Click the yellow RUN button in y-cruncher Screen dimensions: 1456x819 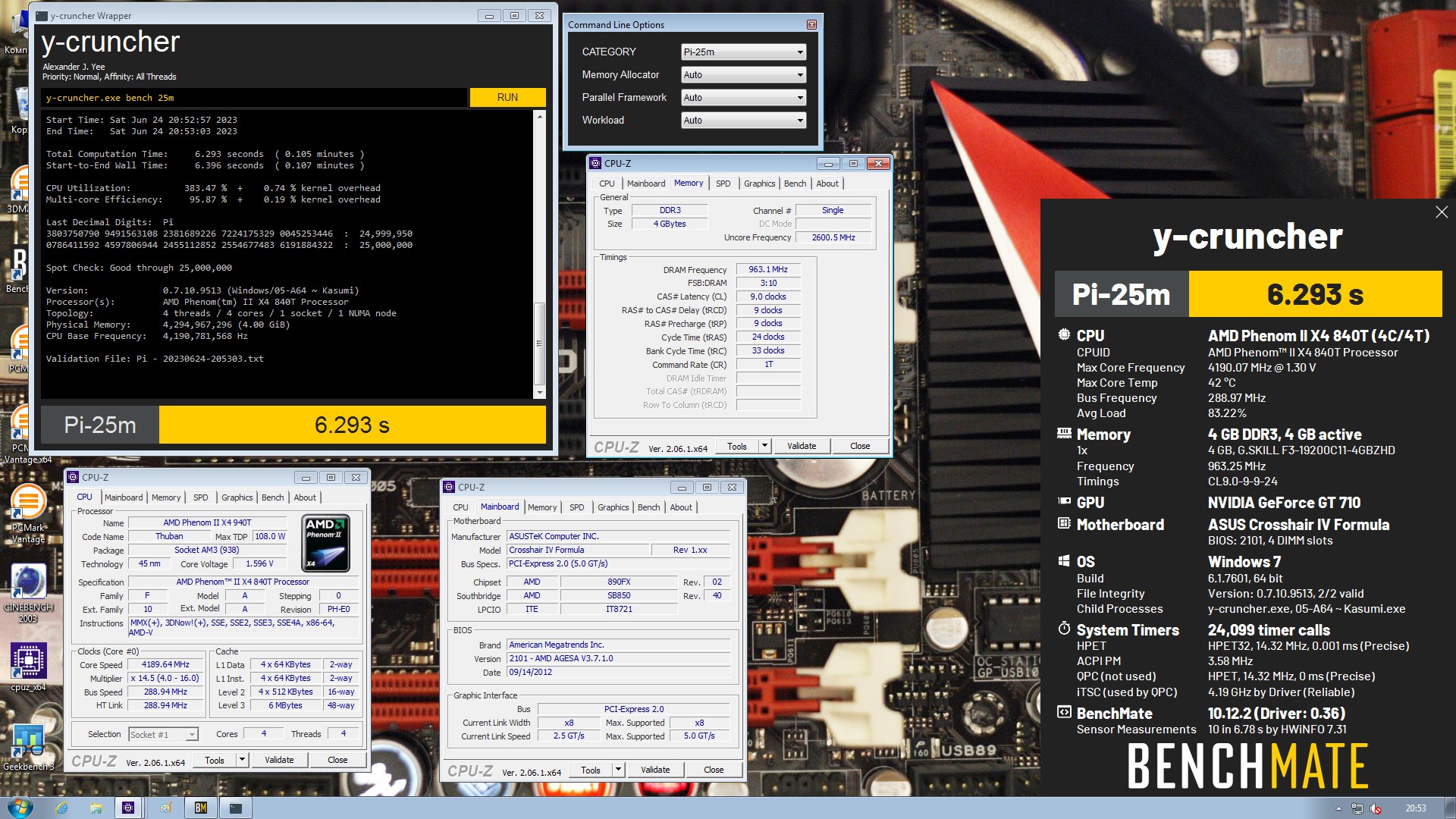pos(507,98)
